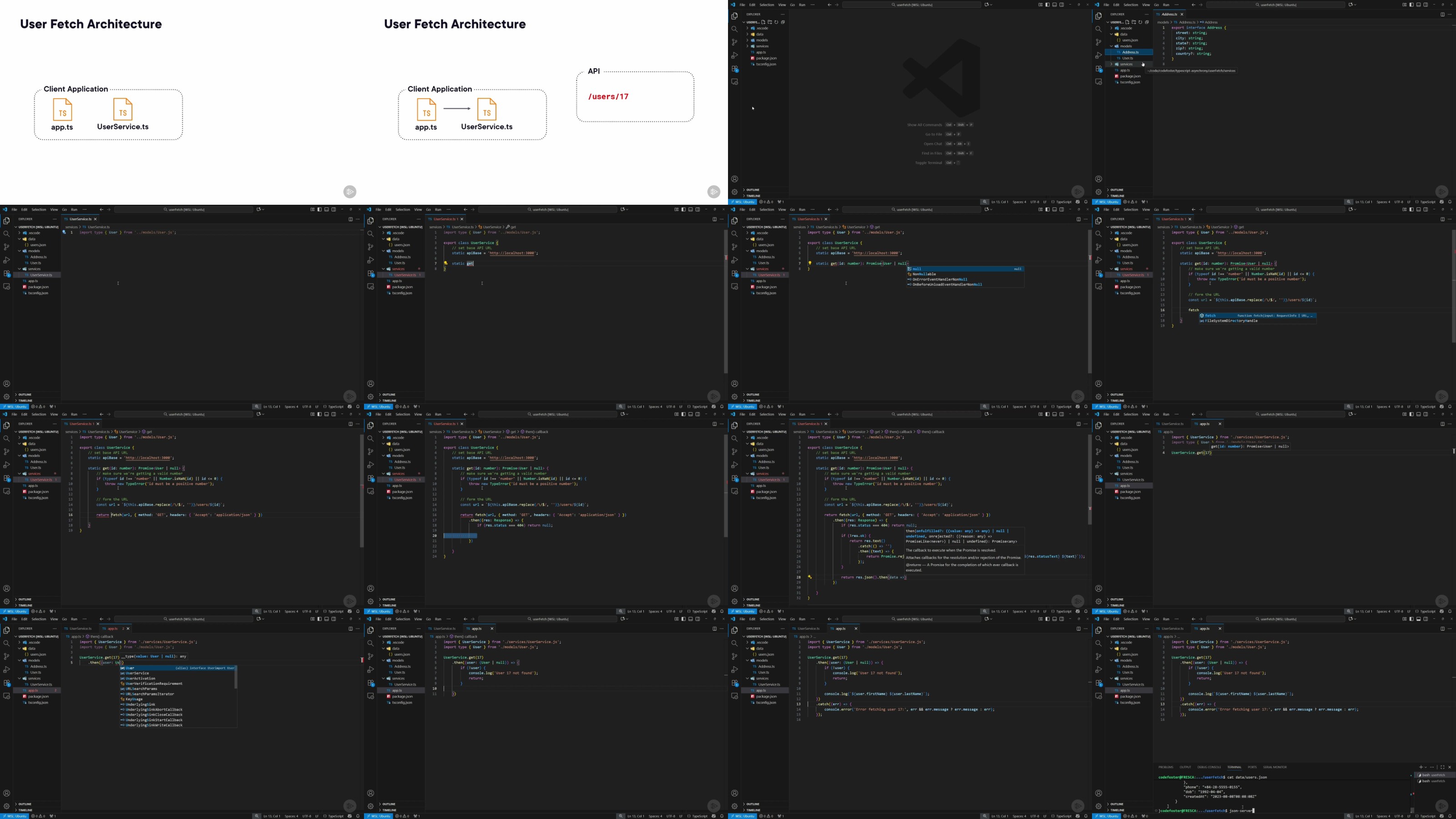Viewport: 1456px width, 819px height.
Task: Open Search view in the window with no file open
Action: (734, 29)
